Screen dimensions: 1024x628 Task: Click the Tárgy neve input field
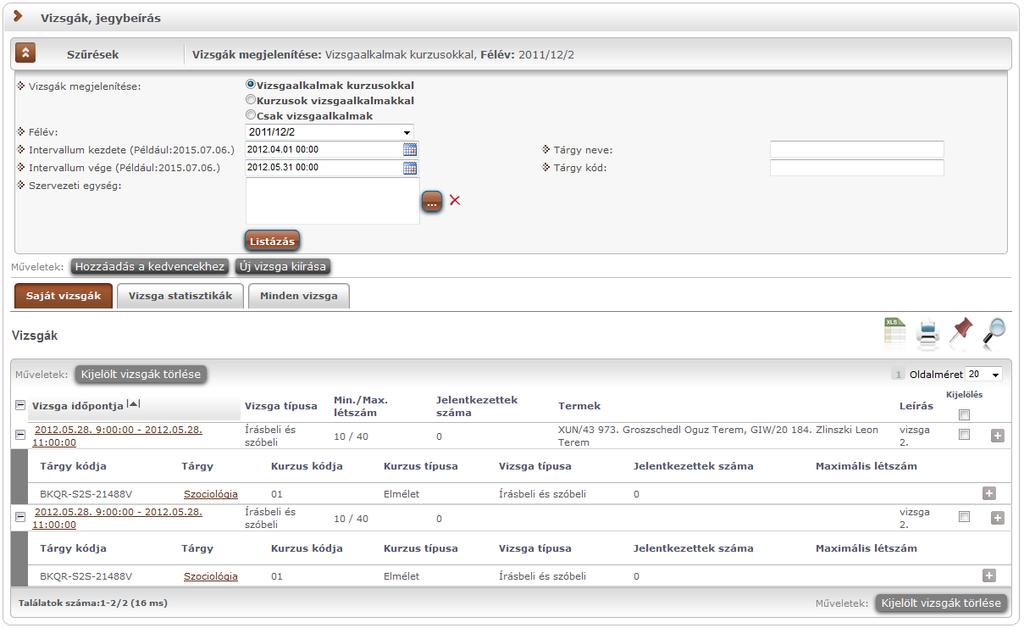(x=857, y=149)
